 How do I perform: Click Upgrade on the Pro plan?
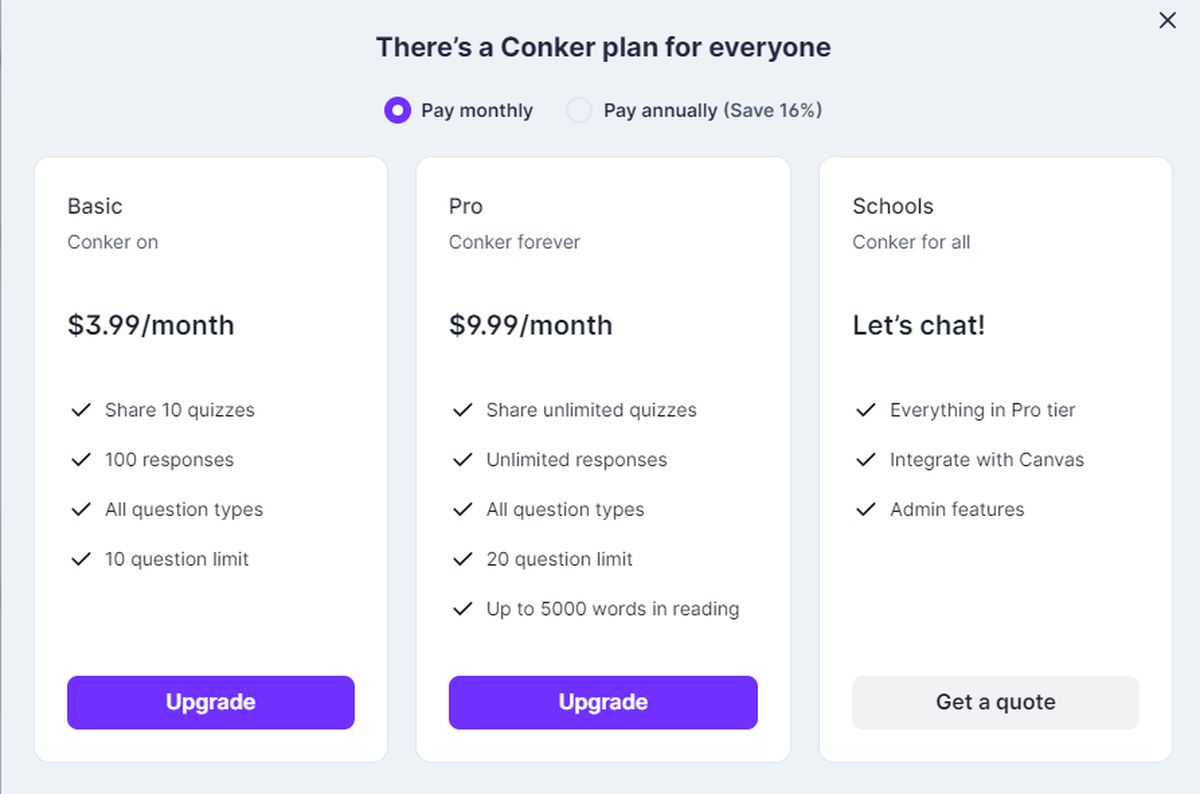coord(603,702)
